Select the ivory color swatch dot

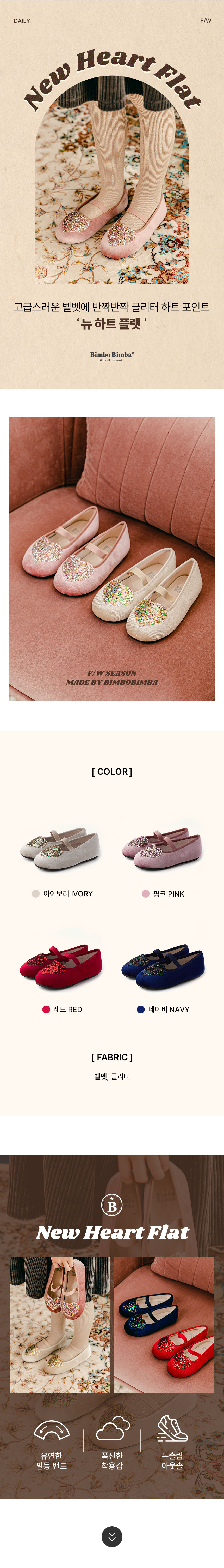click(36, 894)
